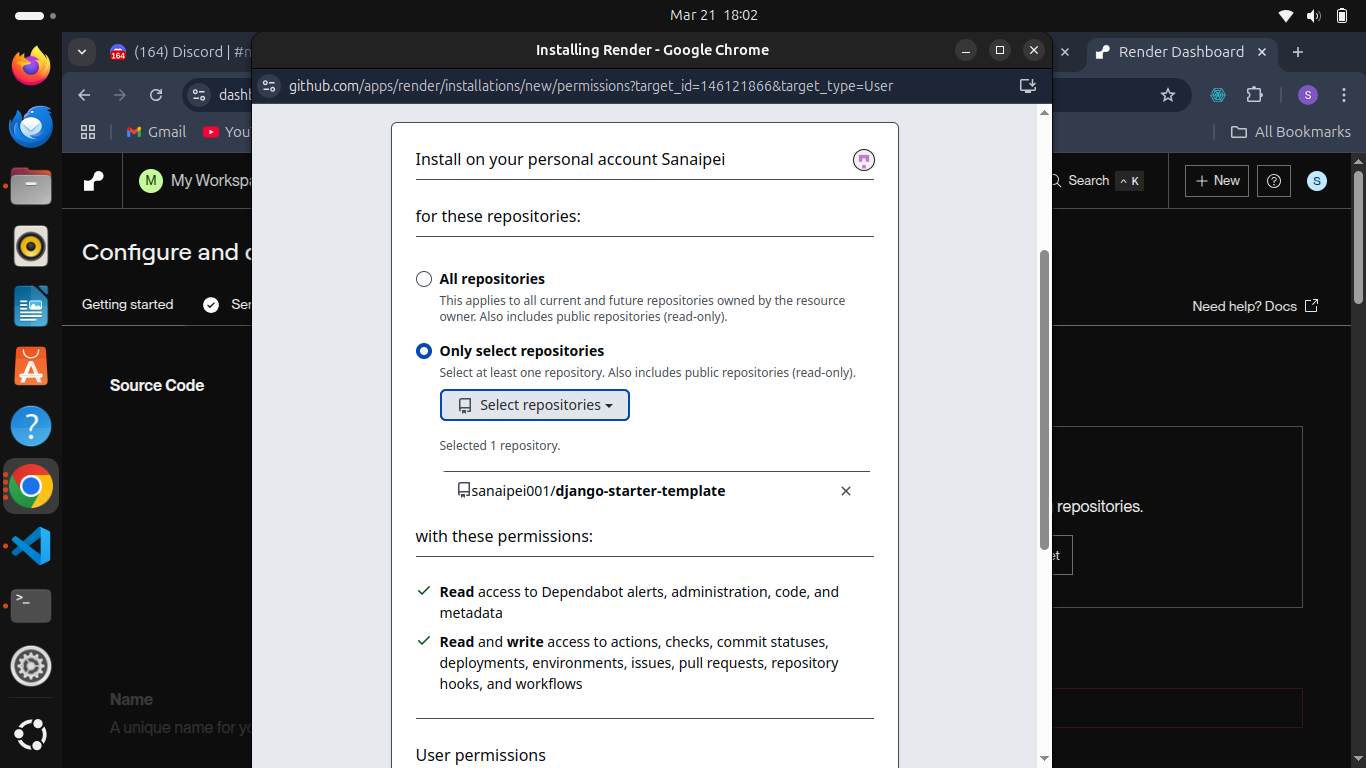The image size is (1366, 768).
Task: Open Thunderbird Mail from the dock
Action: 31,126
